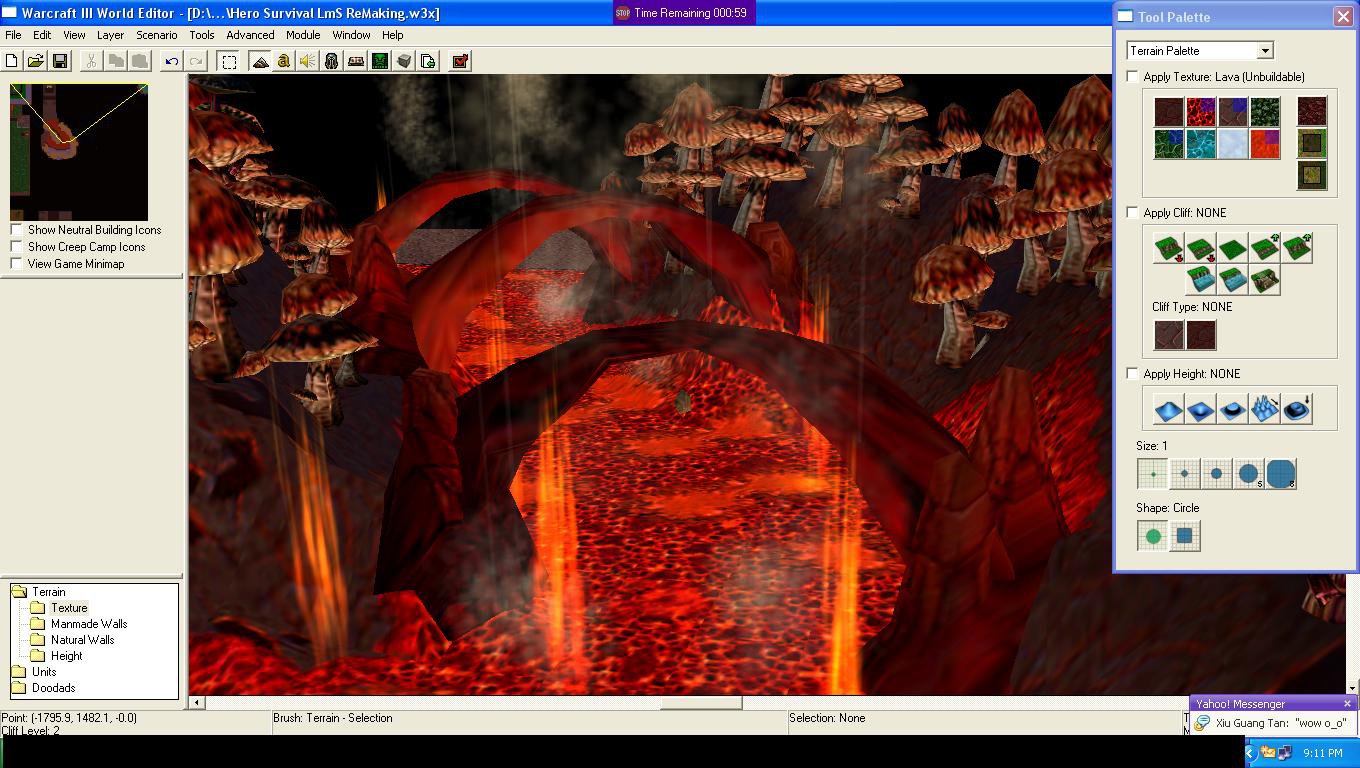The width and height of the screenshot is (1360, 768).
Task: Enable Show Creep Camp Icons
Action: pos(17,247)
